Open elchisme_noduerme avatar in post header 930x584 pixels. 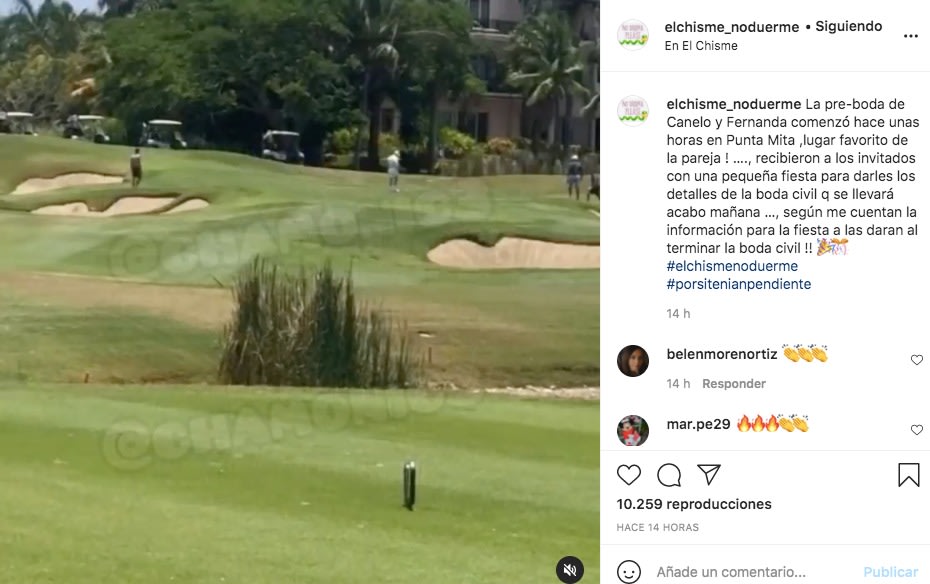[633, 35]
